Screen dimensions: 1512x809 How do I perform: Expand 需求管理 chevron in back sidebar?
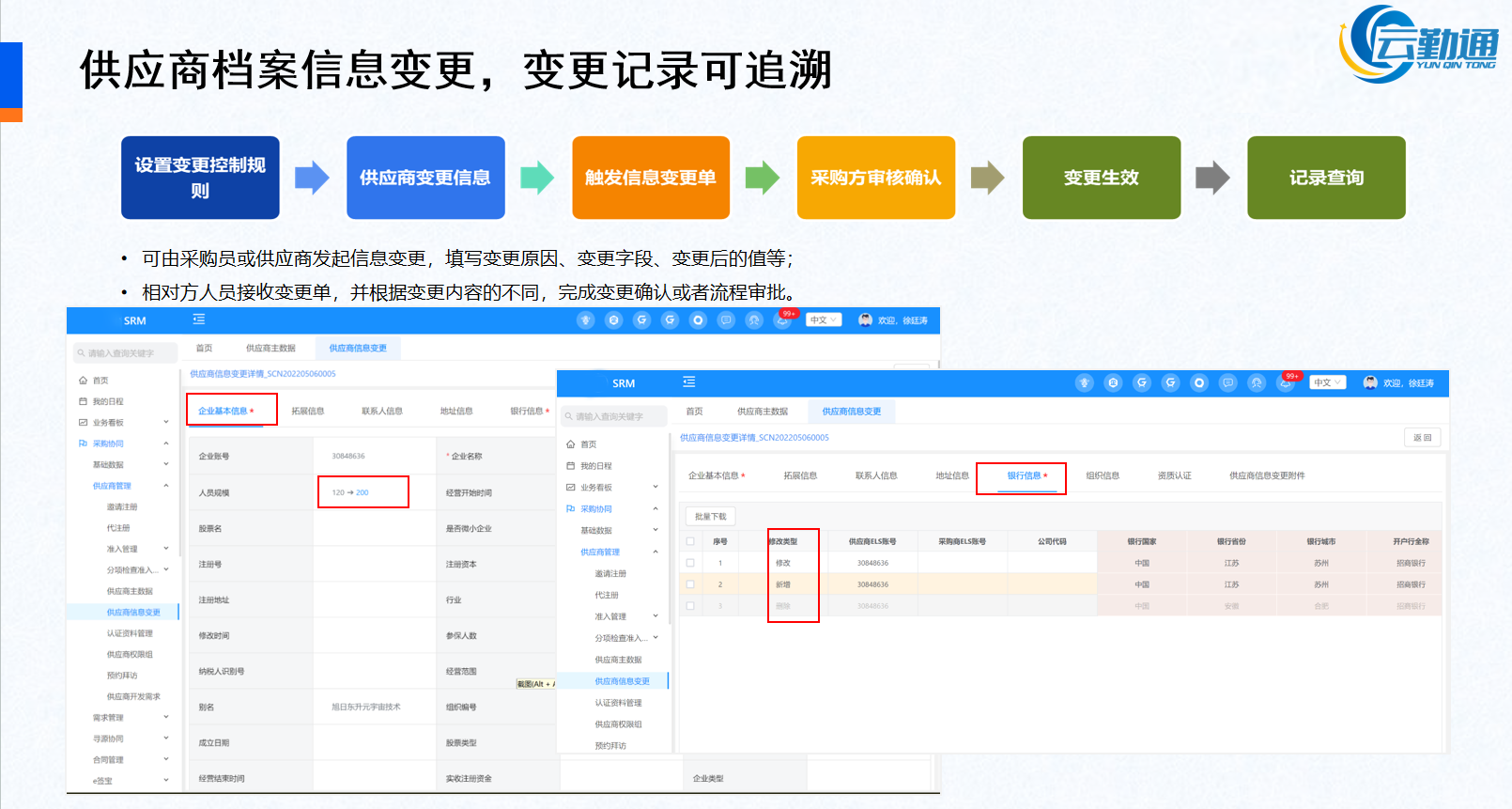pos(166,717)
